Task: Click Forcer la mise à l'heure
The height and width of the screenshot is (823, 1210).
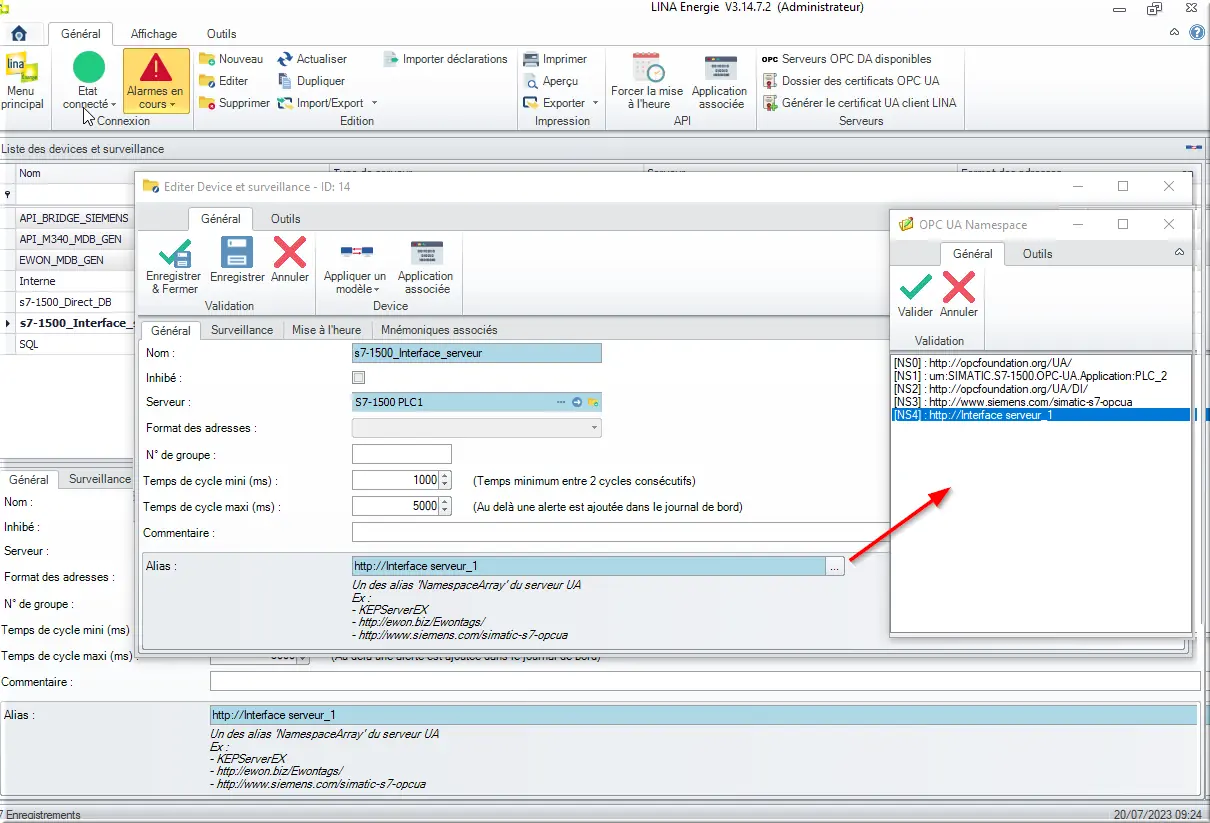Action: pyautogui.click(x=647, y=80)
